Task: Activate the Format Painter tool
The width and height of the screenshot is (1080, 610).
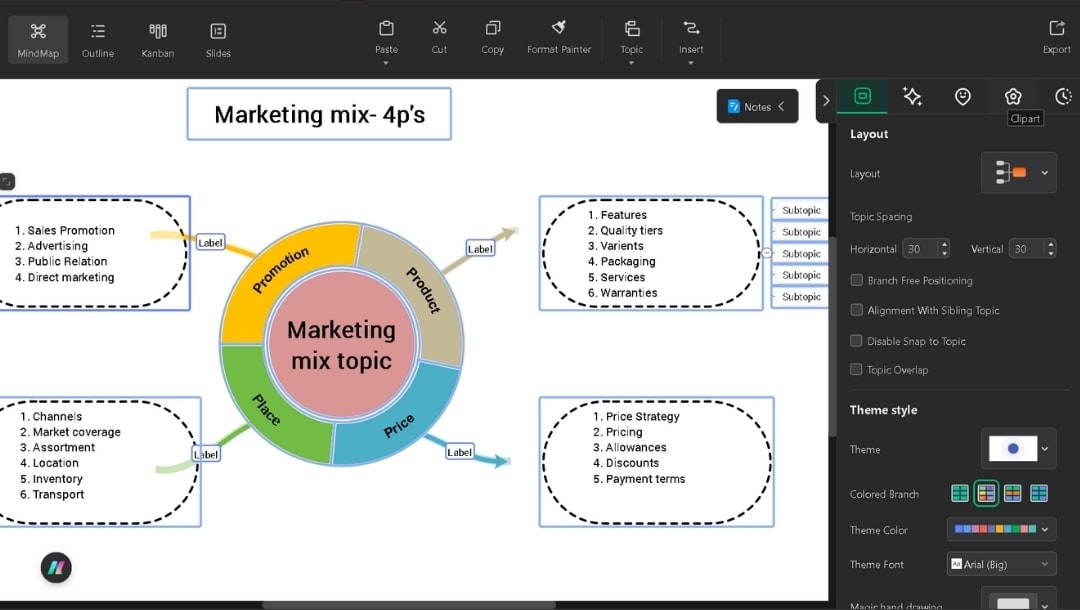Action: [558, 37]
